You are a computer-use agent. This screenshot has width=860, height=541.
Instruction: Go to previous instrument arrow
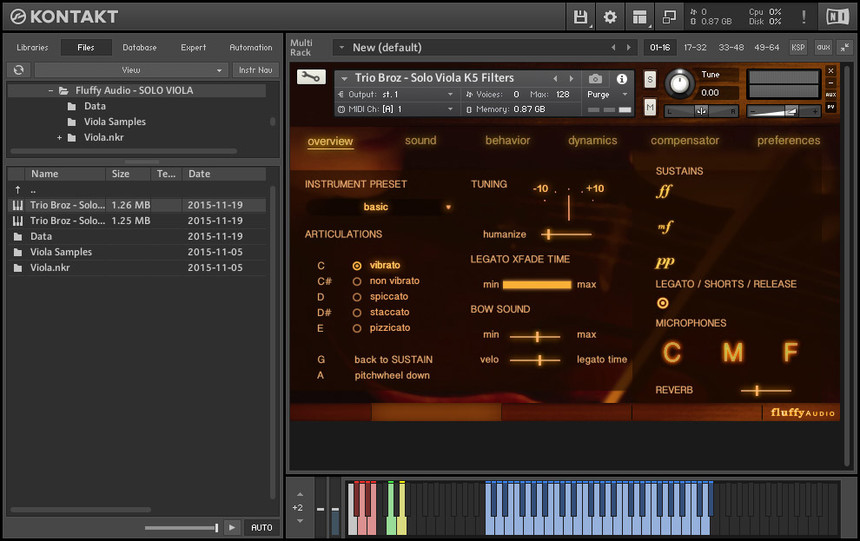coord(555,79)
